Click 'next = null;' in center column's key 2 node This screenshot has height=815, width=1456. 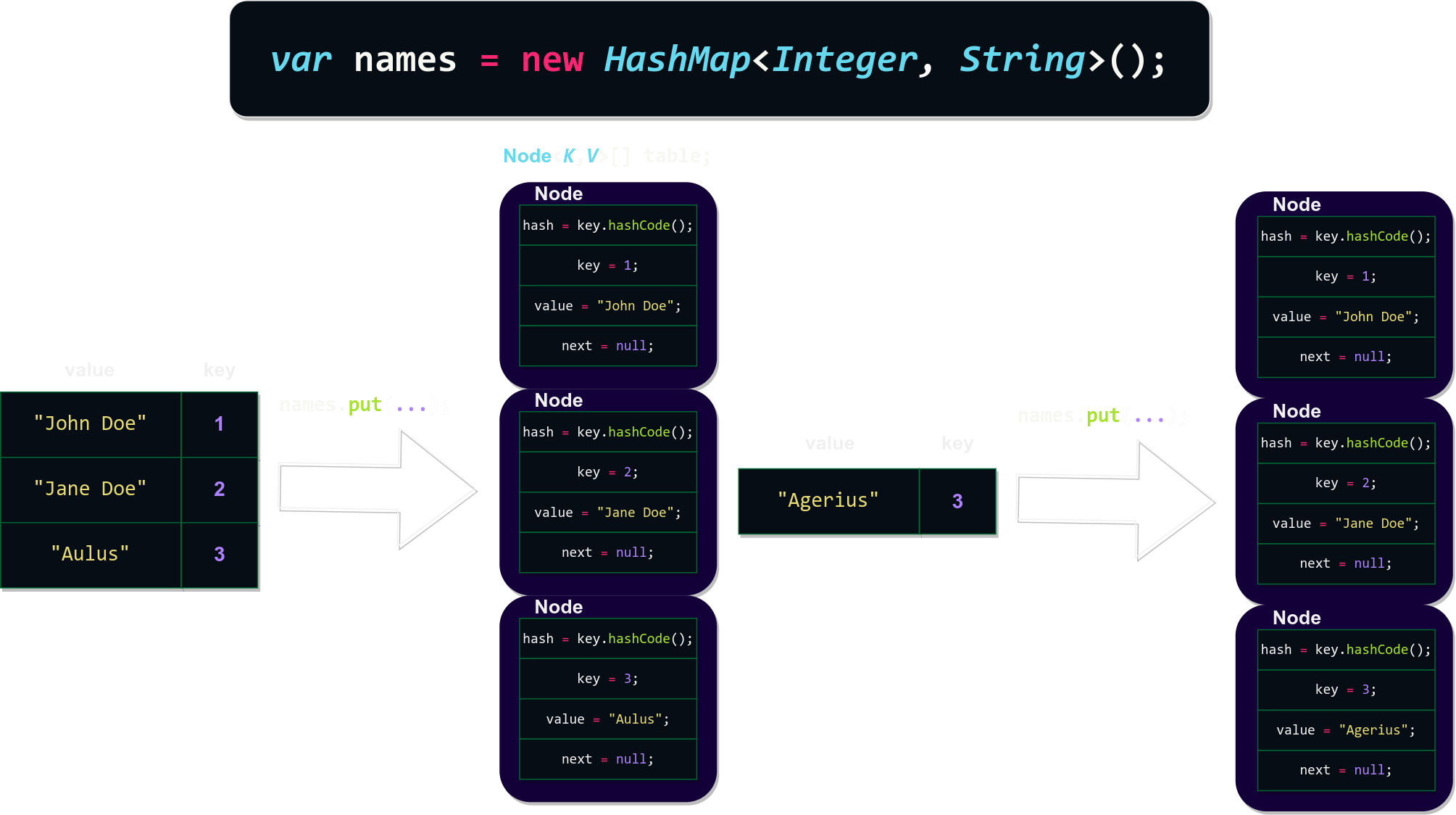tap(608, 553)
